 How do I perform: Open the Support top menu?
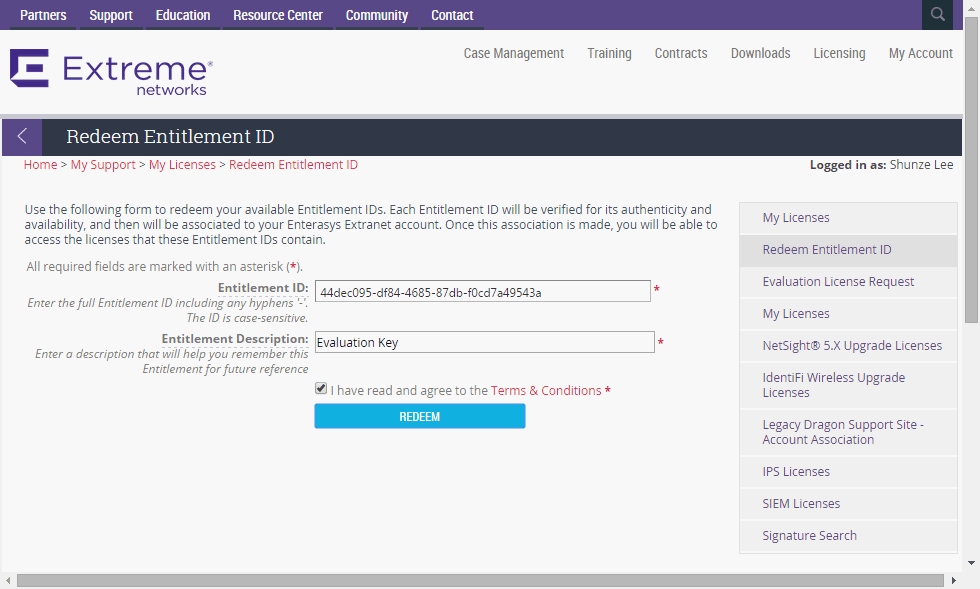(x=111, y=15)
